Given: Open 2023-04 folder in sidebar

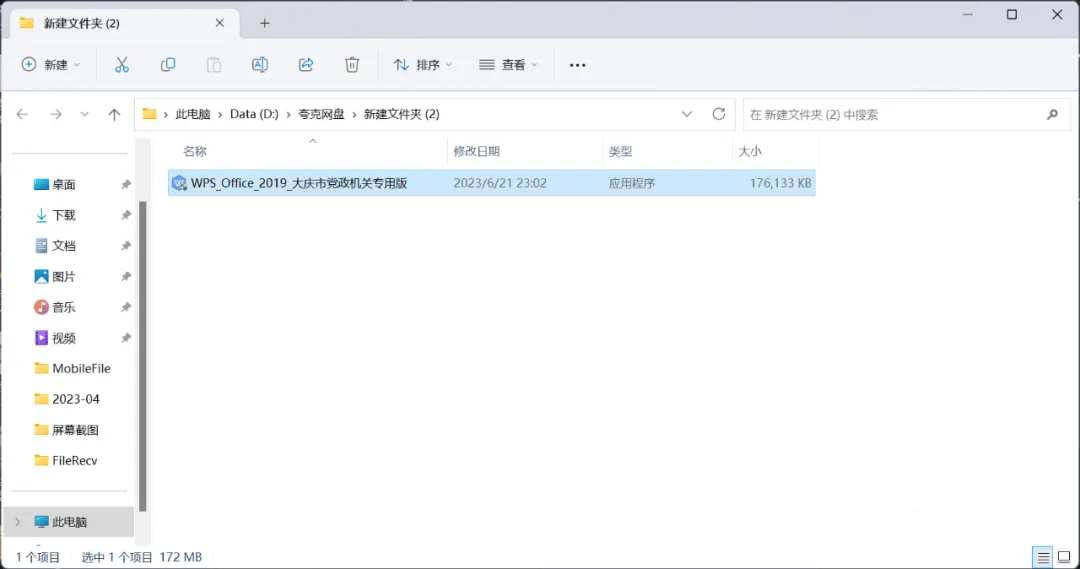Looking at the screenshot, I should pyautogui.click(x=67, y=399).
